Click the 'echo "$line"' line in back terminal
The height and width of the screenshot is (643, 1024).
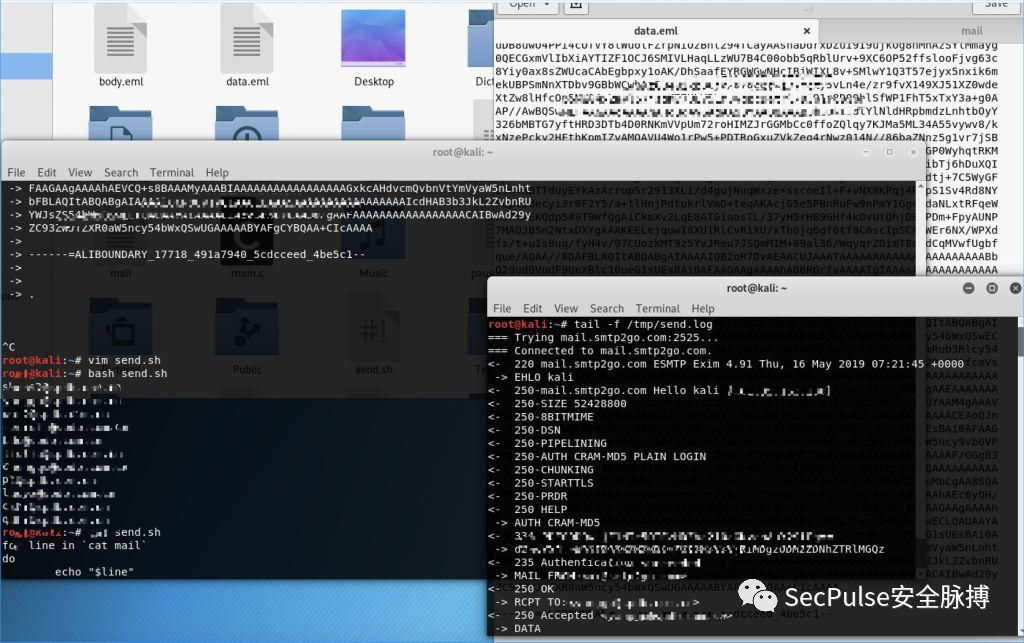coord(94,572)
